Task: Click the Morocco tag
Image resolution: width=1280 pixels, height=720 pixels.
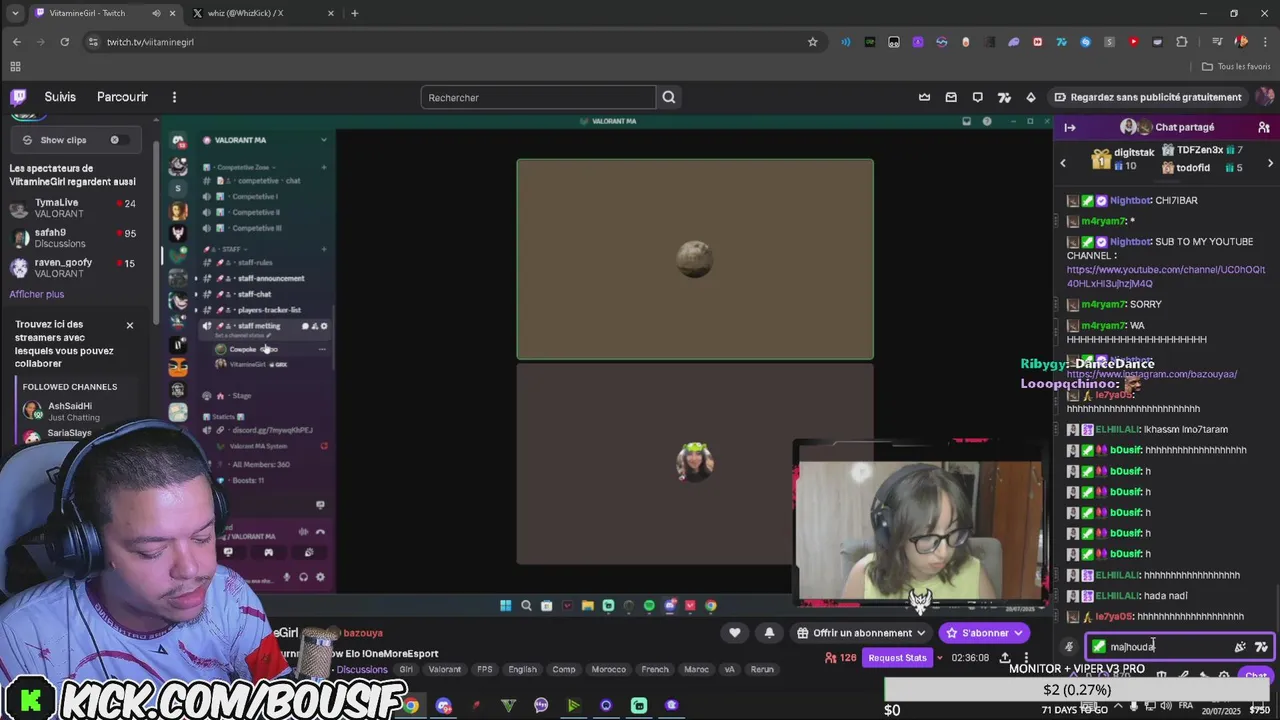Action: tap(608, 670)
